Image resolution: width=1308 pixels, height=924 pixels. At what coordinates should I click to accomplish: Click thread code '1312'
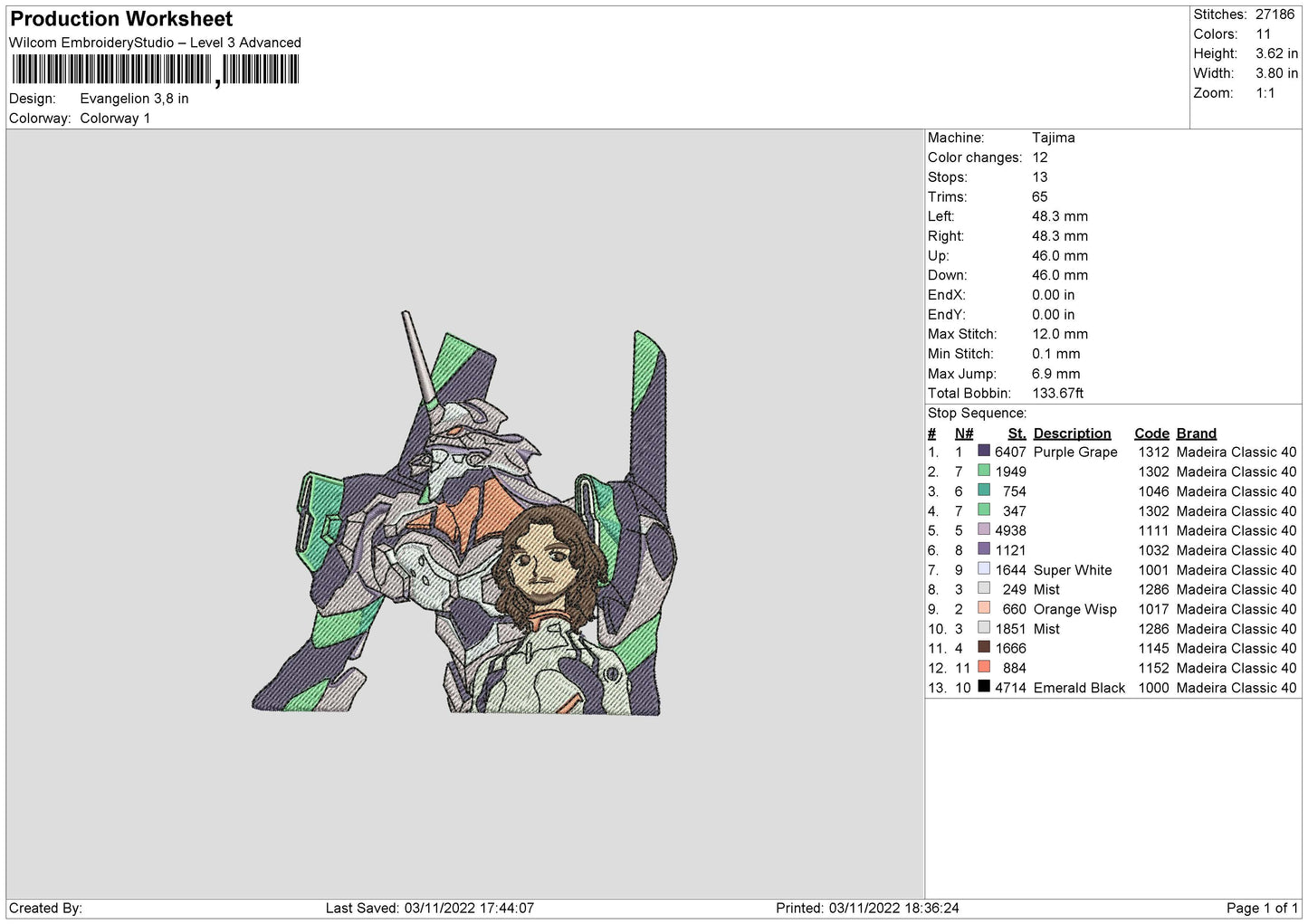[x=1153, y=452]
